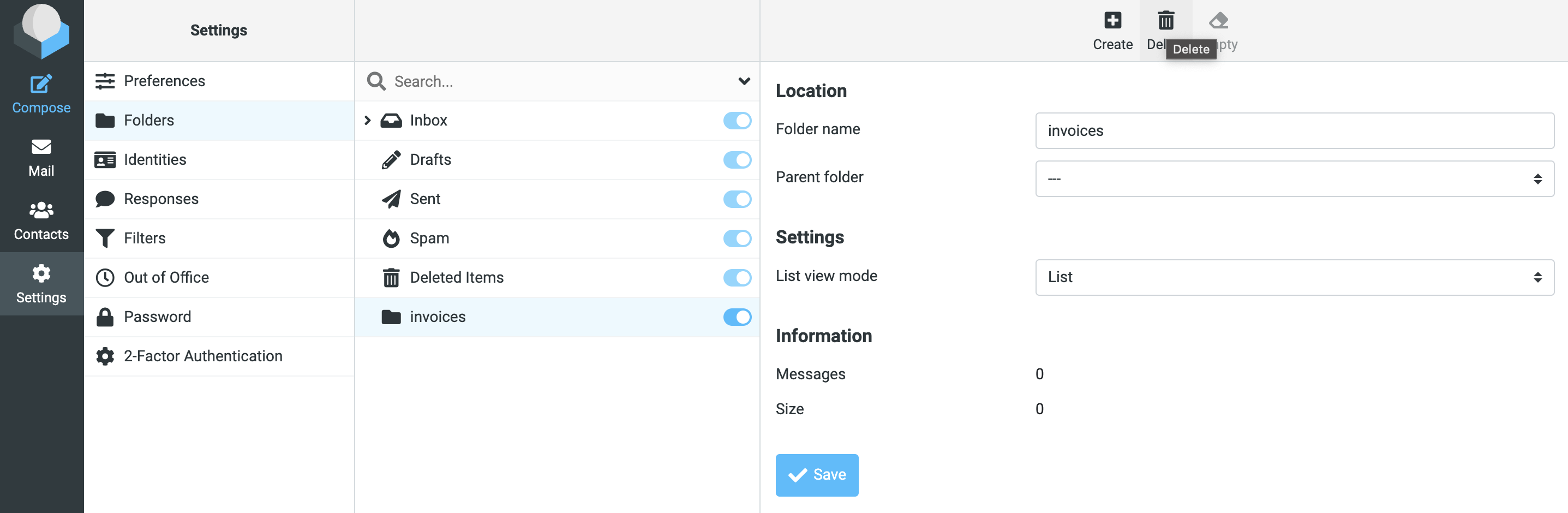The height and width of the screenshot is (513, 1568).
Task: Toggle visibility of Deleted Items folder
Action: tap(737, 277)
